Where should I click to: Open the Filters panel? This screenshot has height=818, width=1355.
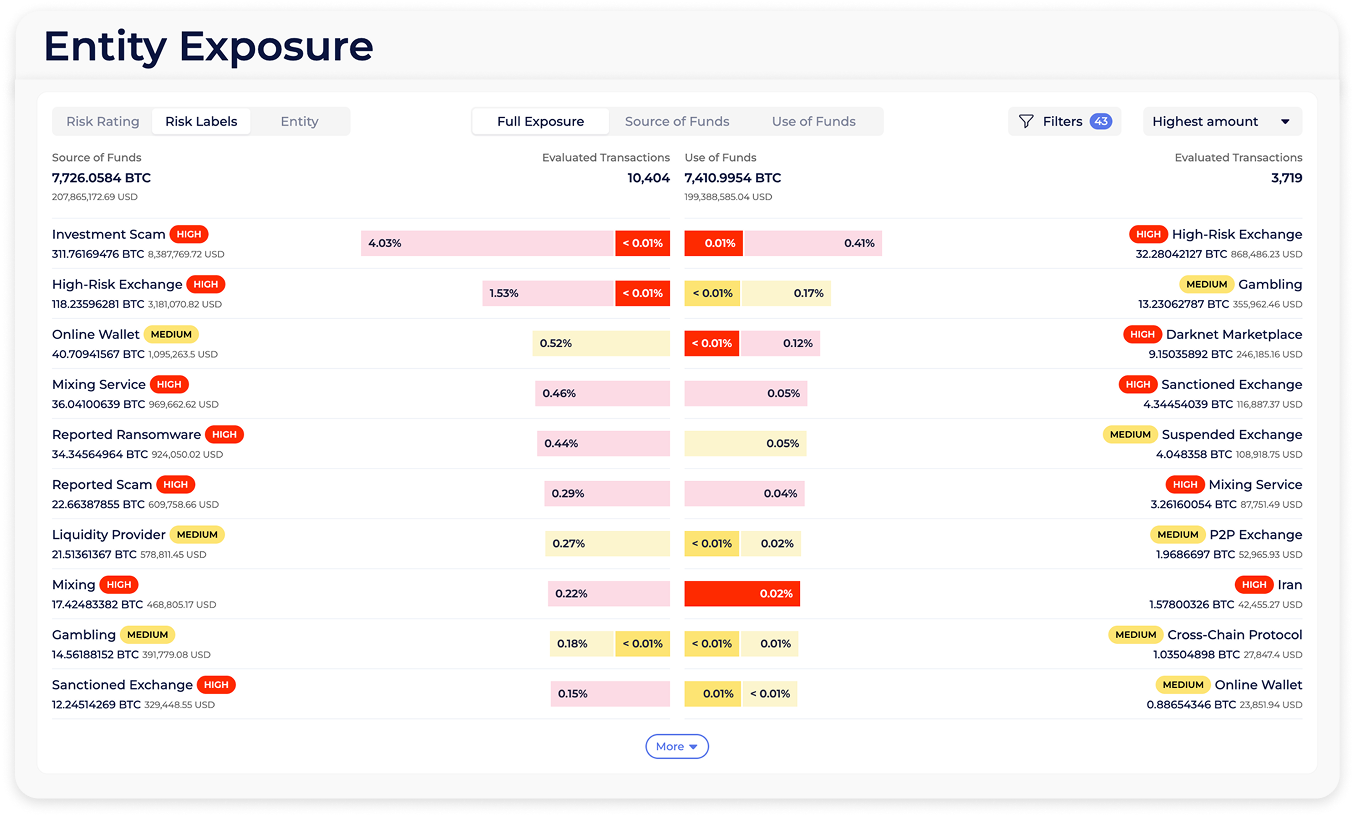click(1064, 121)
